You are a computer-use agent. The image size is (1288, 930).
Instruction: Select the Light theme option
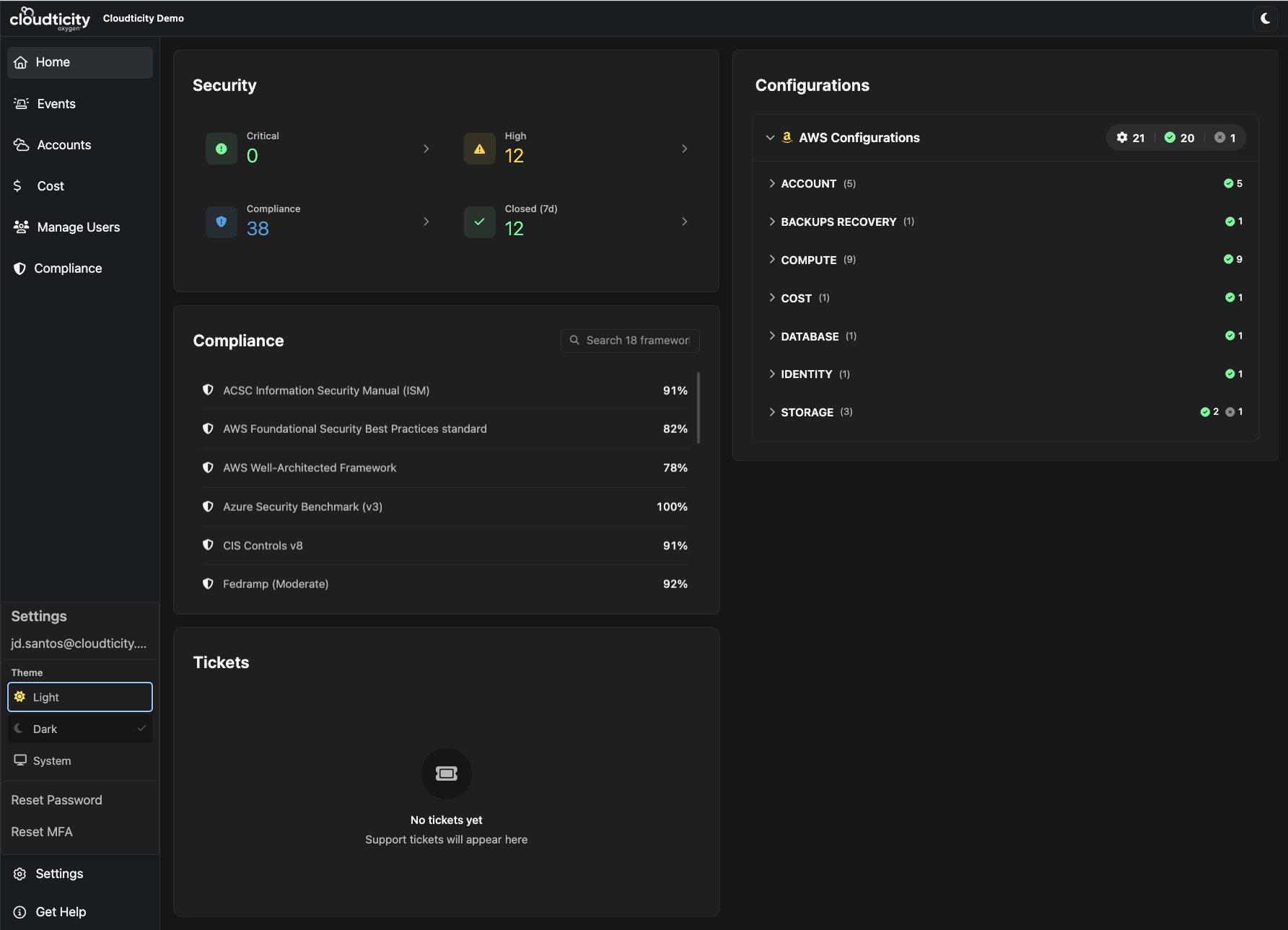point(80,697)
